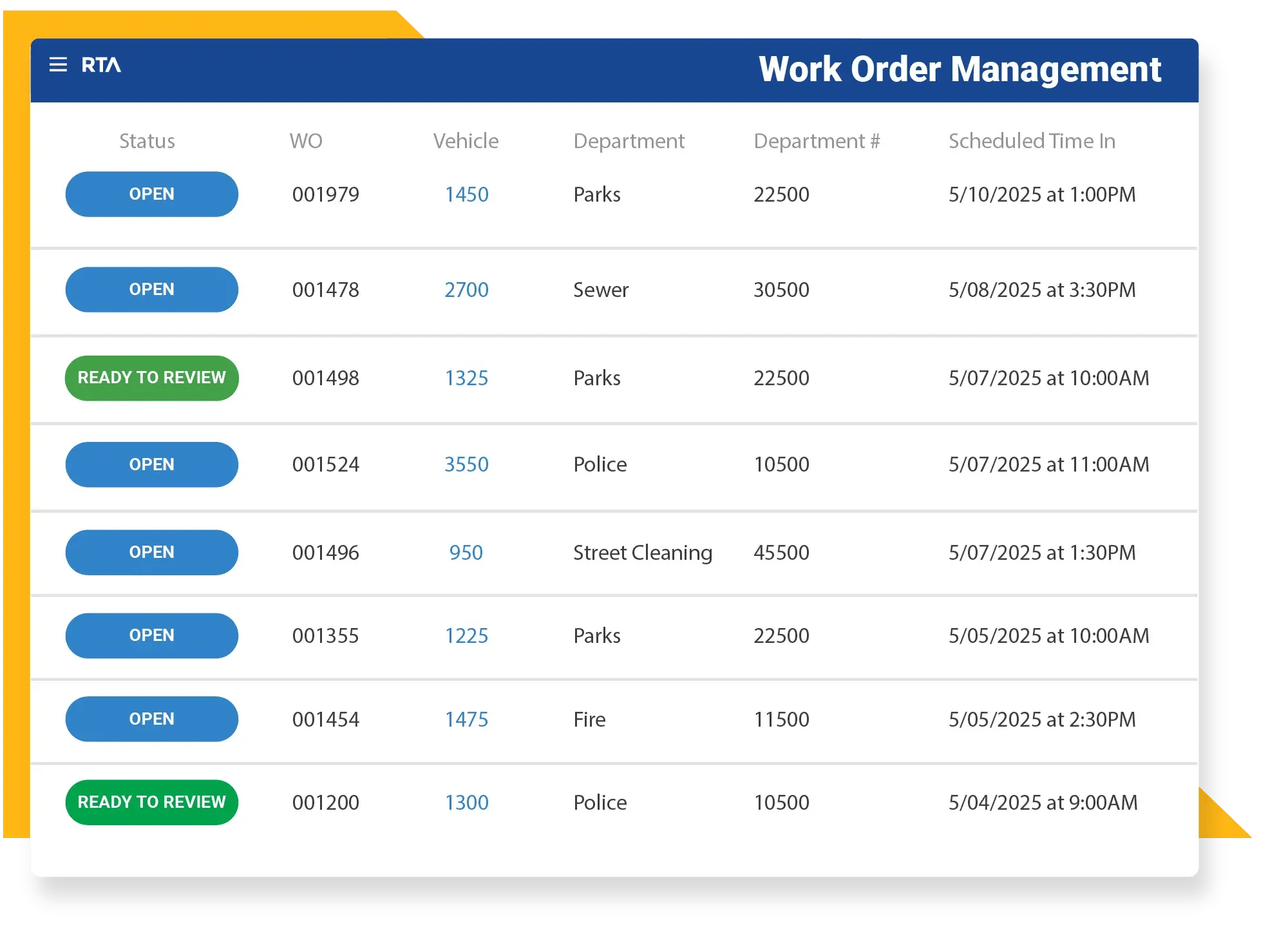Sort by the Vehicle column header
Image resolution: width=1288 pixels, height=936 pixels.
pyautogui.click(x=466, y=141)
